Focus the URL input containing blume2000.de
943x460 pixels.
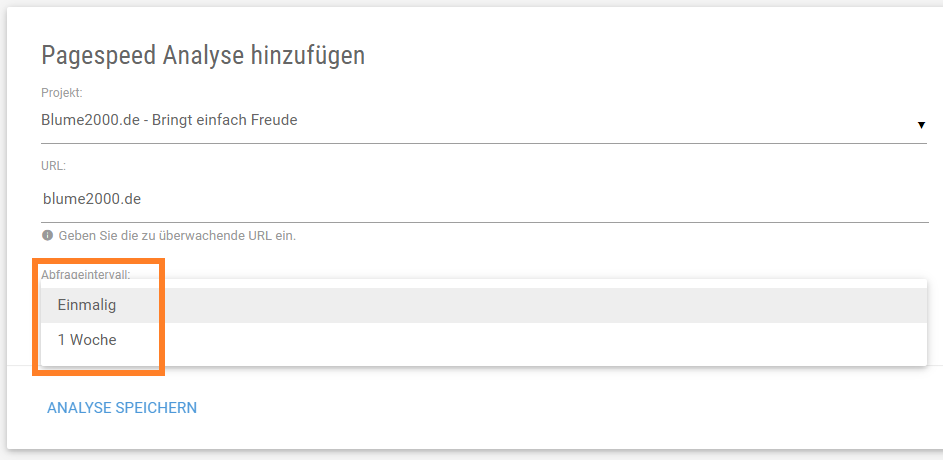coord(485,199)
